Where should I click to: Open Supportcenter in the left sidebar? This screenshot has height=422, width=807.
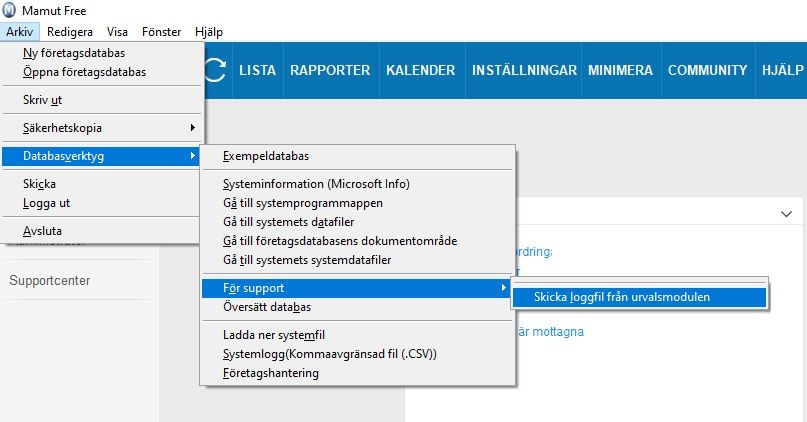[x=50, y=281]
